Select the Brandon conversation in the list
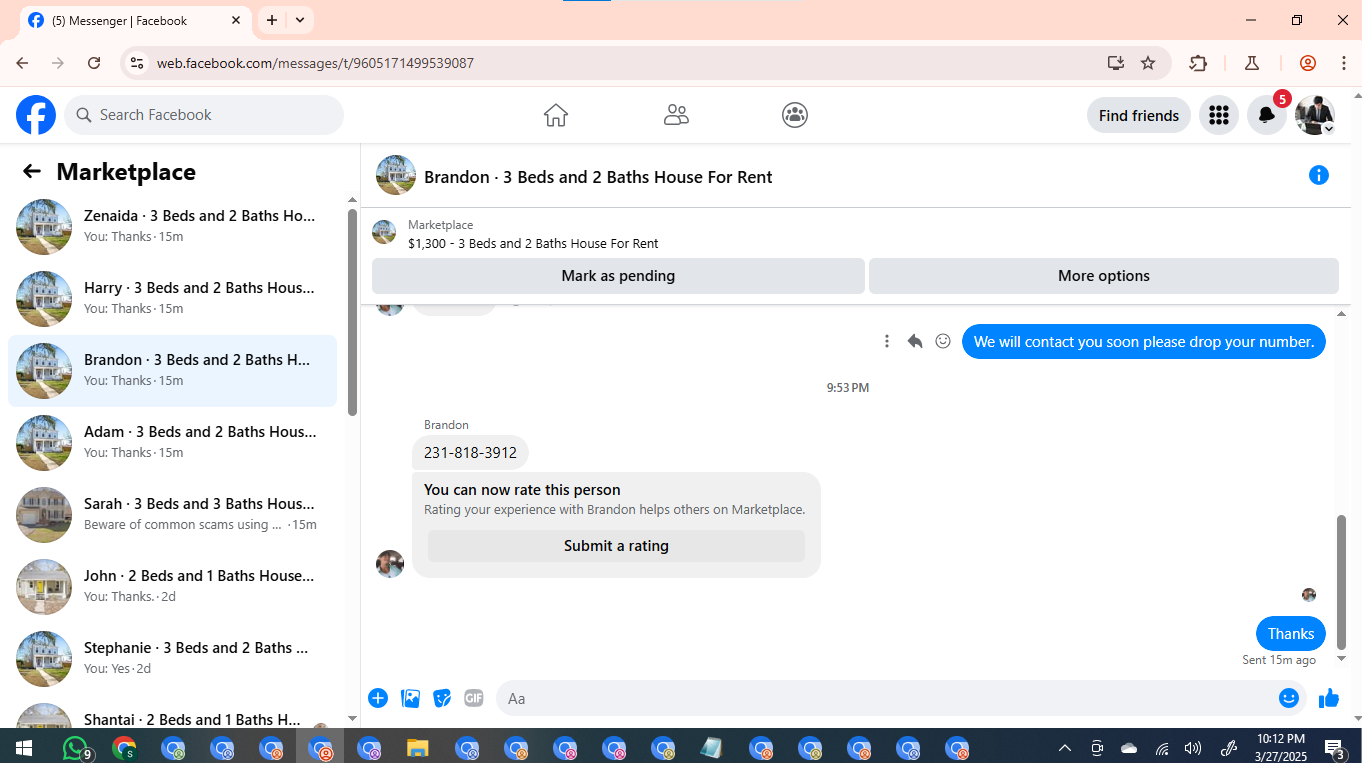The image size is (1362, 763). 172,371
